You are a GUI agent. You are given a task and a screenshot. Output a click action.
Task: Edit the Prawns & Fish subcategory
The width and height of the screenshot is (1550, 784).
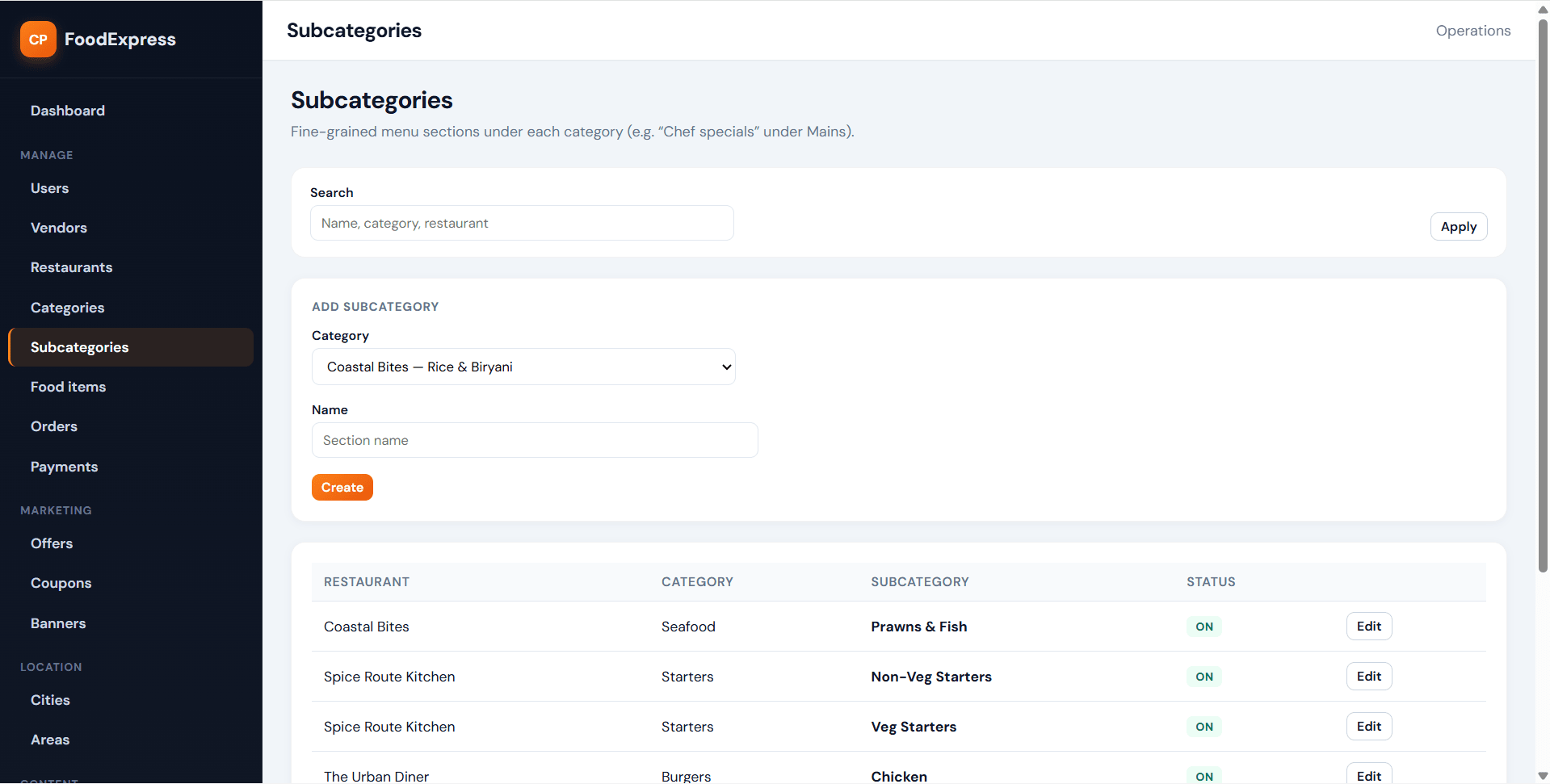click(1369, 627)
